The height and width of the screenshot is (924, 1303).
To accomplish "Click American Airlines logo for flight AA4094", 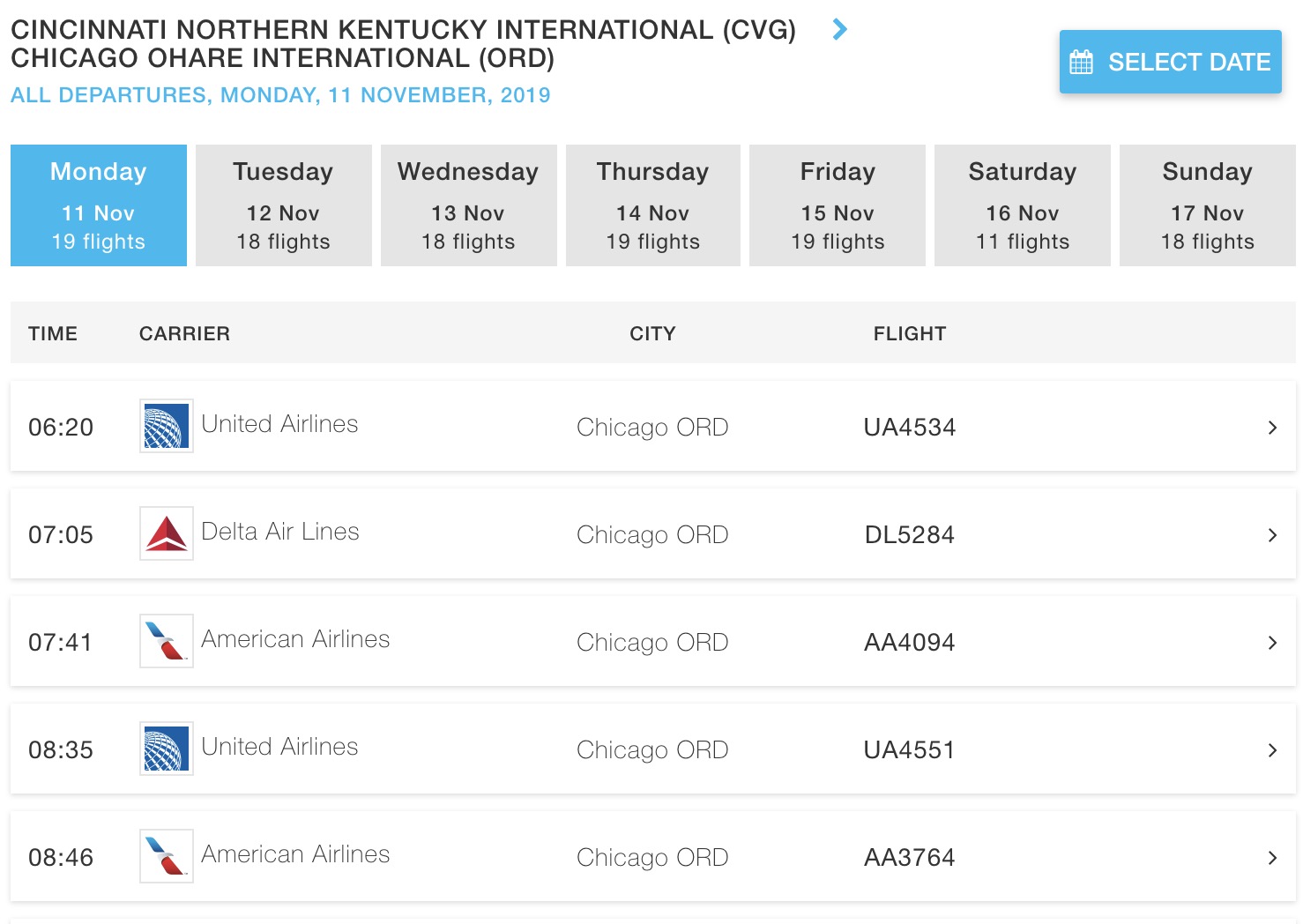I will [x=166, y=641].
